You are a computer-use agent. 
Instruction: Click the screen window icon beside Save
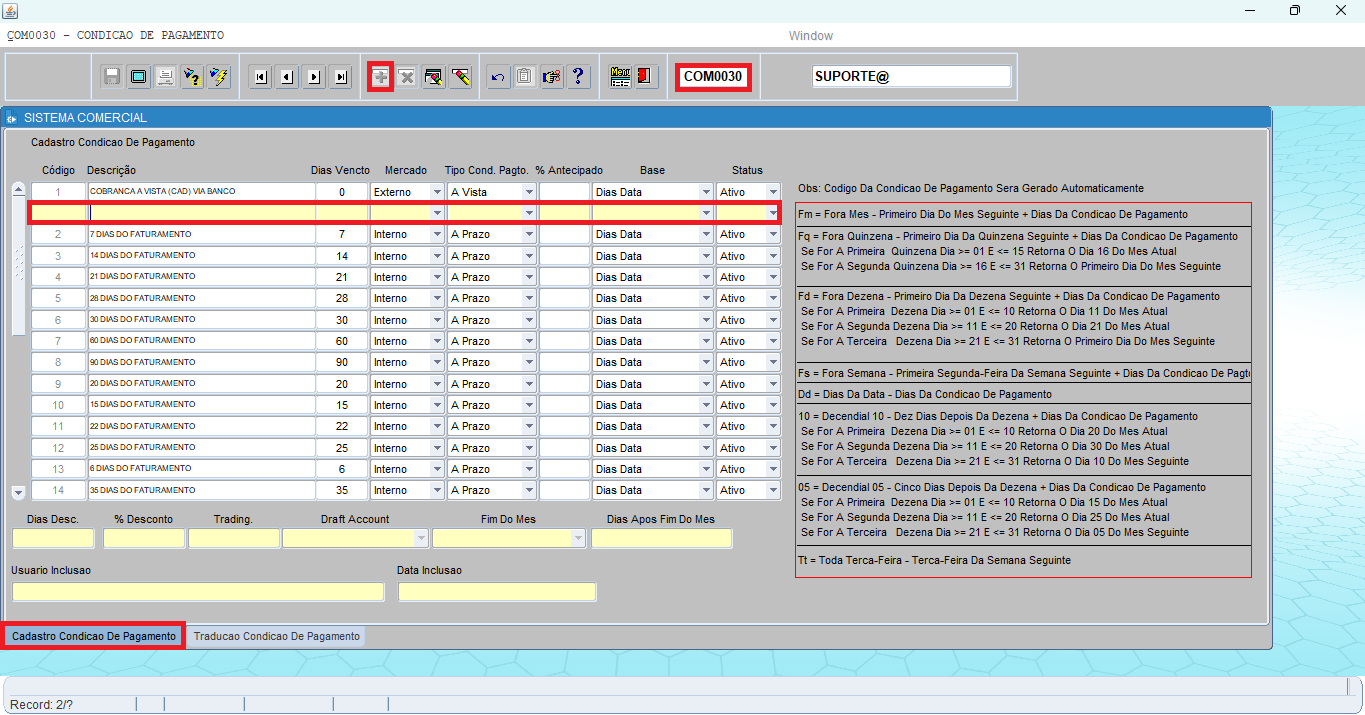[139, 77]
